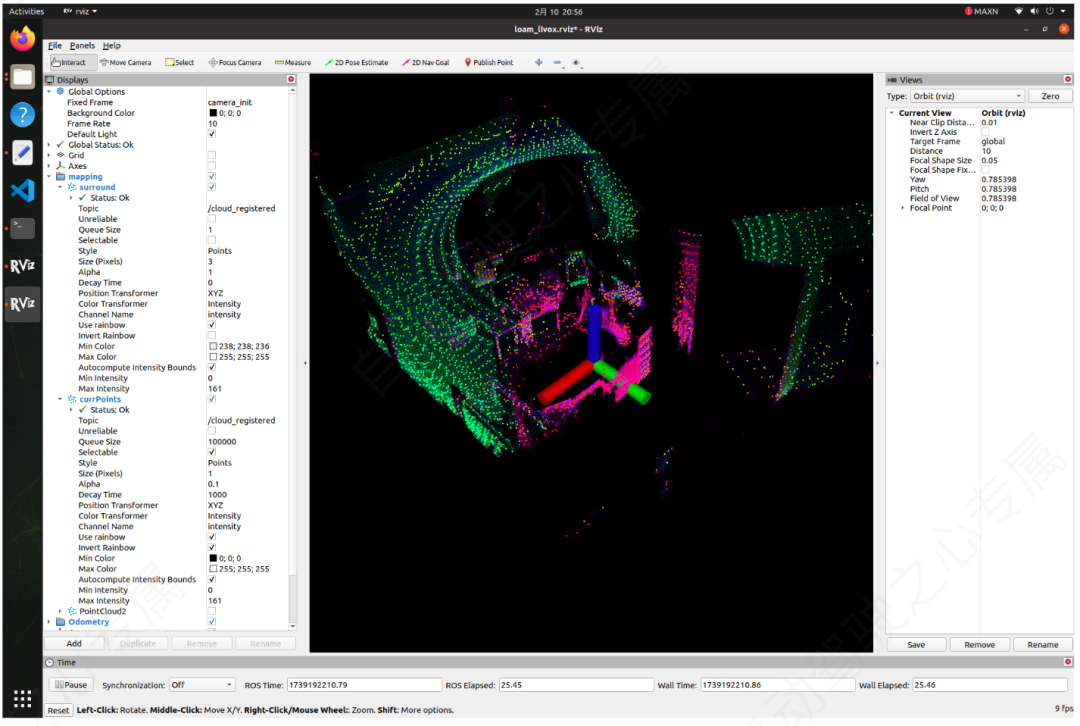Toggle the Default Light checkbox
Image resolution: width=1080 pixels, height=726 pixels.
(x=211, y=134)
